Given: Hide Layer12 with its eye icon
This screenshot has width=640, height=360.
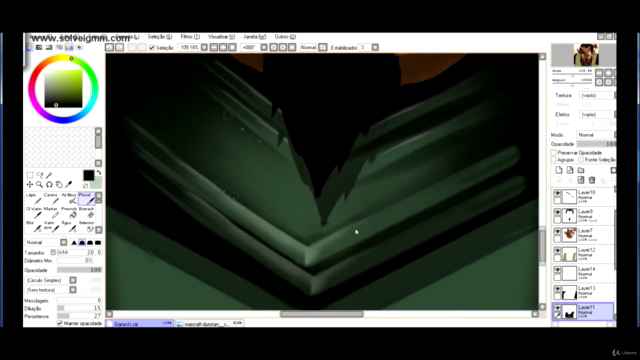Looking at the screenshot, I should (557, 251).
